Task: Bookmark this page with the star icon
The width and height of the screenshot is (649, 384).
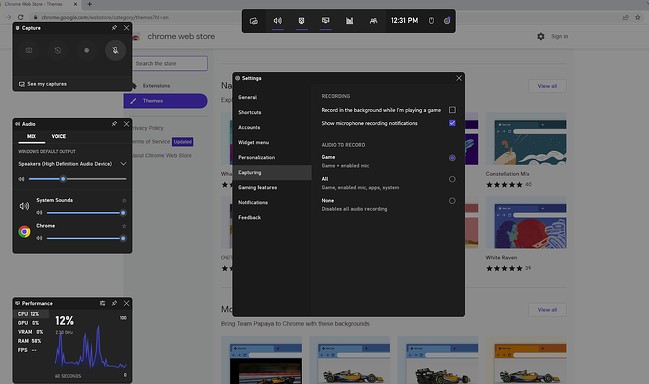Action: [x=637, y=17]
